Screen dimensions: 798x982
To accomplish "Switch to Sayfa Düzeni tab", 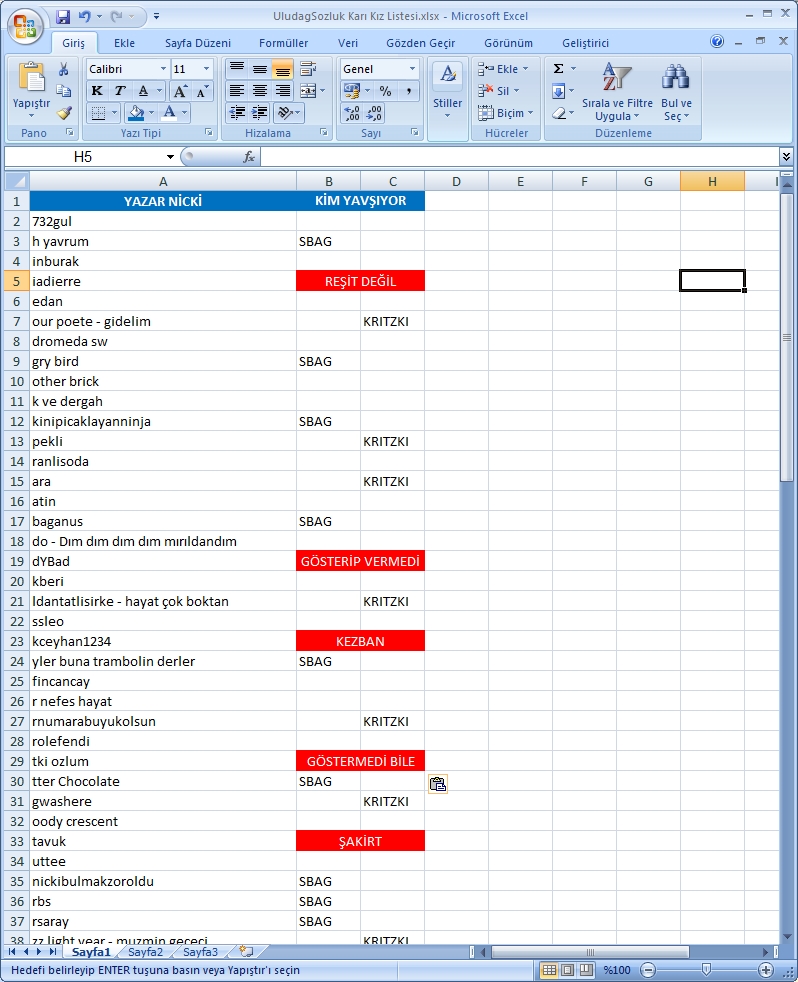I will click(x=198, y=43).
